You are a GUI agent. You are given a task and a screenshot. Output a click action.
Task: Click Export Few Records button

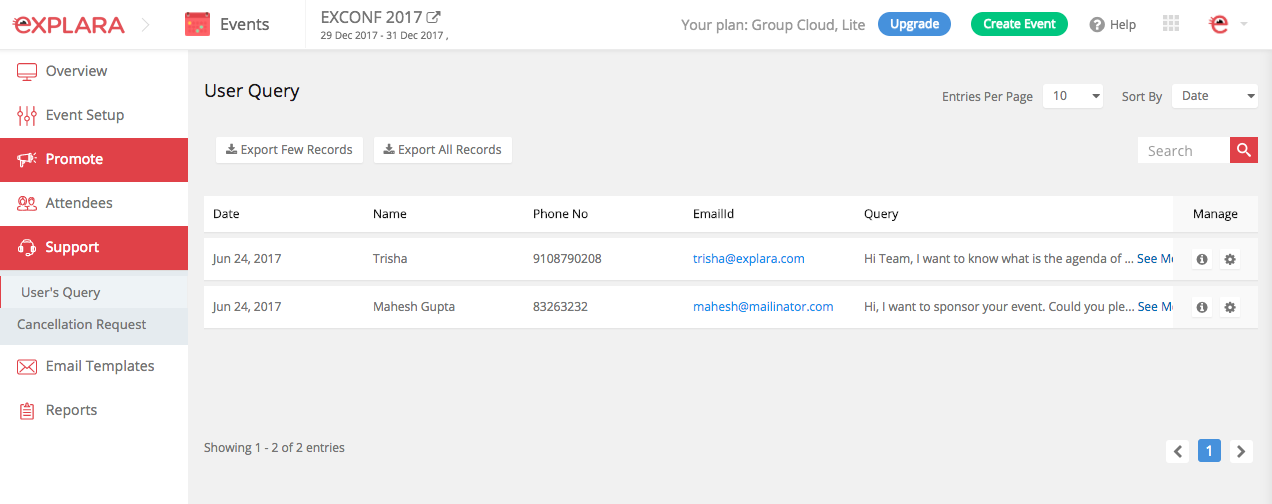289,150
